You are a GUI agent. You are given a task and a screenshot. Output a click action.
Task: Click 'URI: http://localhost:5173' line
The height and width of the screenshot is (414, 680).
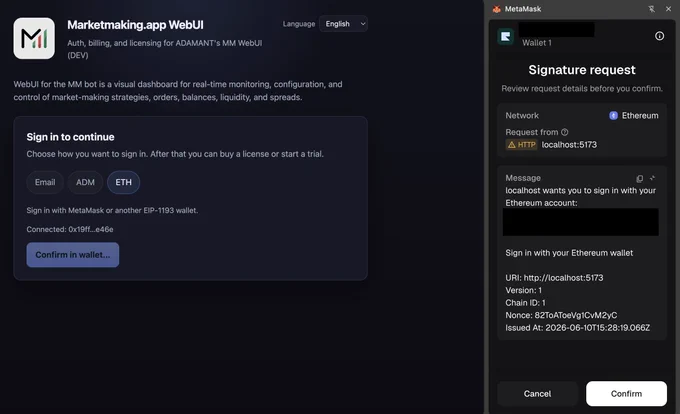click(554, 278)
